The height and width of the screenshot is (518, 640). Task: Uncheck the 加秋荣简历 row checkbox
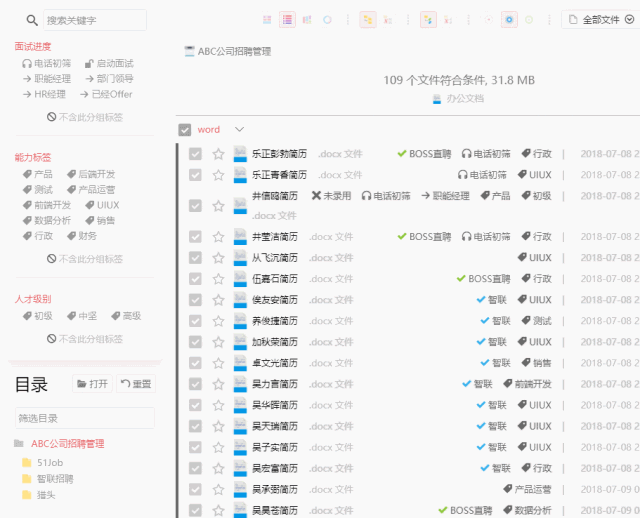point(195,342)
